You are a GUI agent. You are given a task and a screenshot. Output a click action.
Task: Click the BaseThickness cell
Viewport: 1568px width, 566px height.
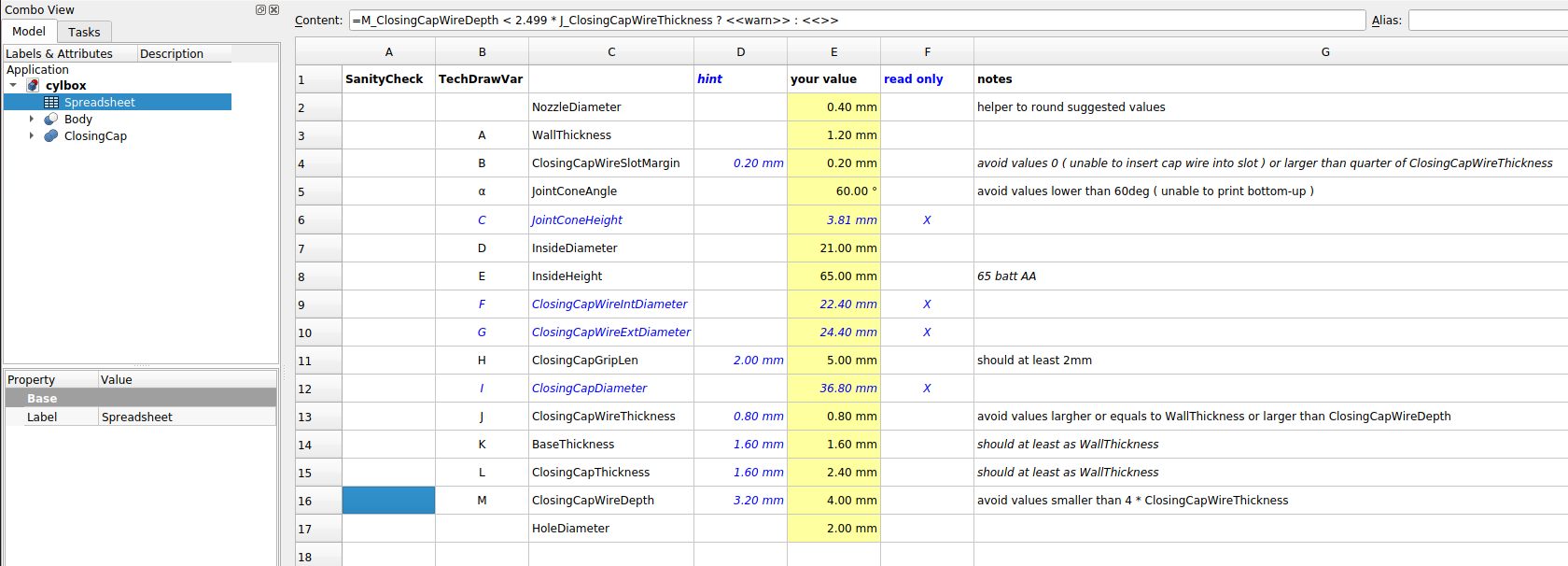(611, 445)
